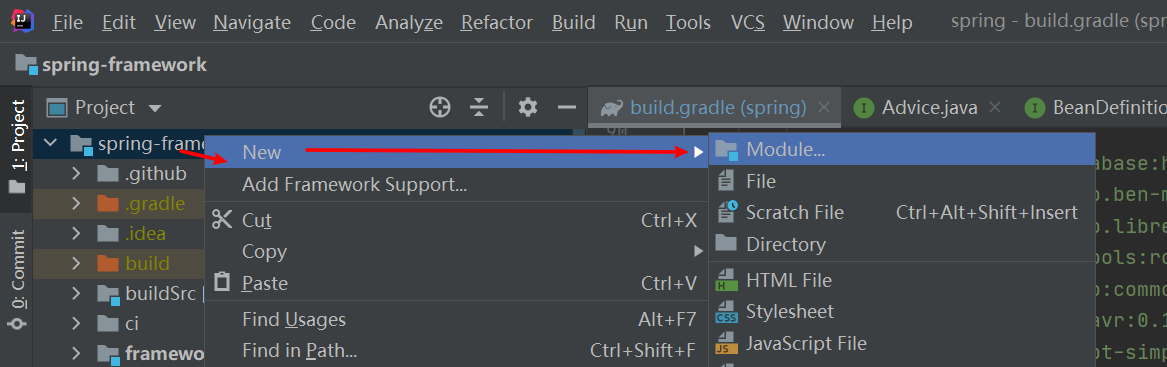Open the Project view dropdown
Screen dimensions: 1167x367
pyautogui.click(x=104, y=107)
